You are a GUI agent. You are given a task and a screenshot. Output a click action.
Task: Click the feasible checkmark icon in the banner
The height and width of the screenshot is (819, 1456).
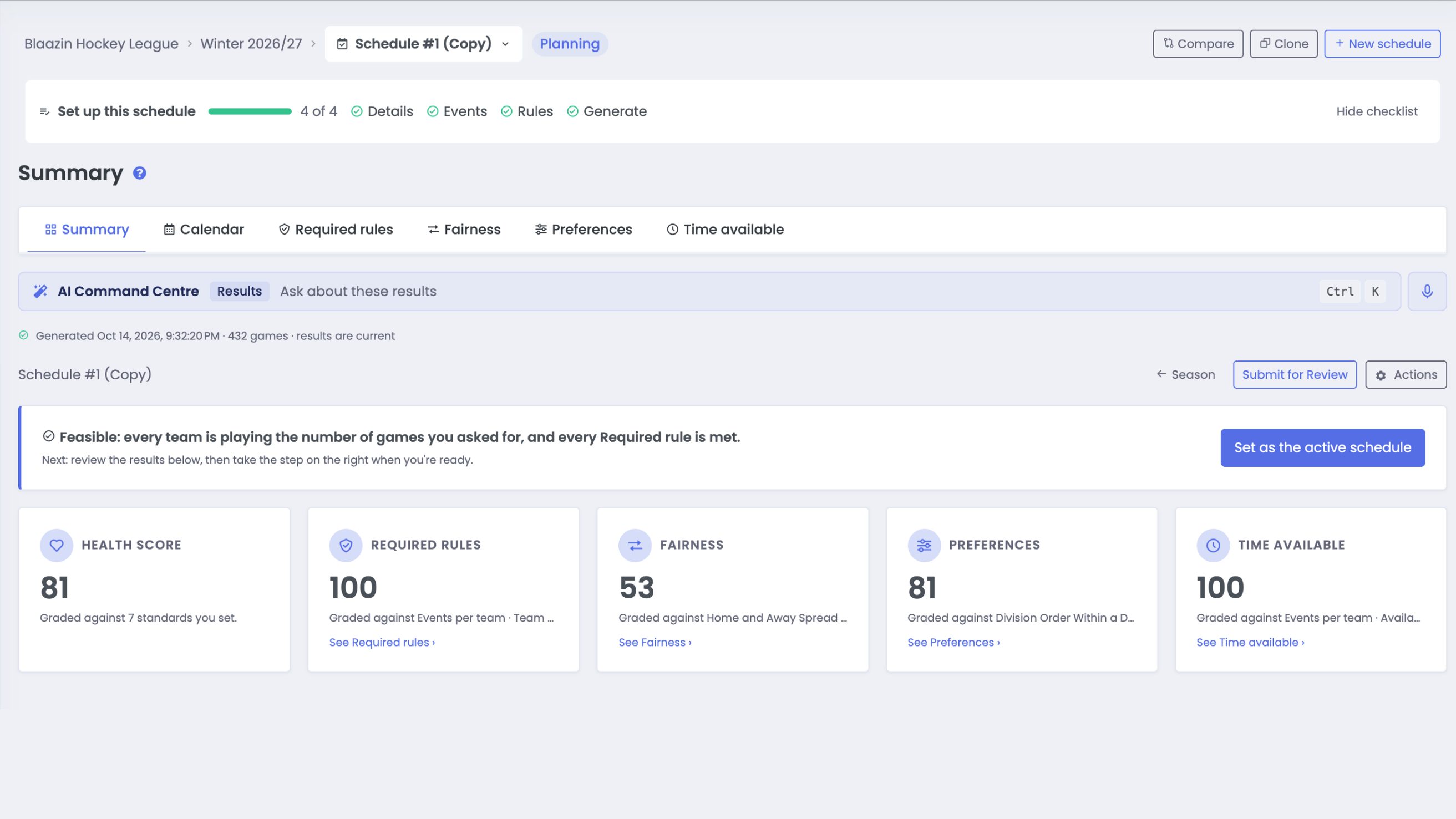49,436
